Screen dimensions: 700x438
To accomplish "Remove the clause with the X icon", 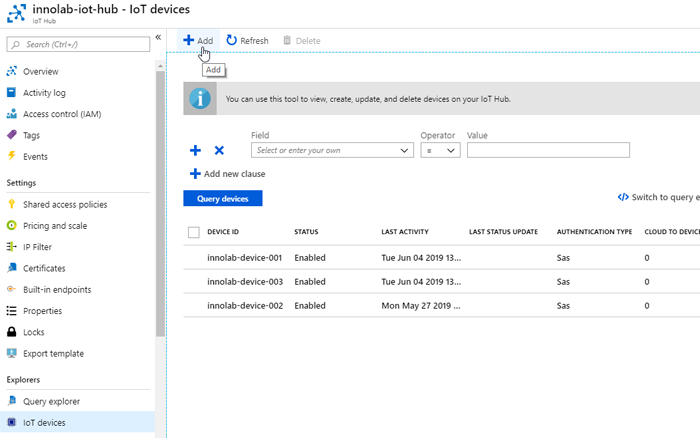I will pyautogui.click(x=219, y=151).
